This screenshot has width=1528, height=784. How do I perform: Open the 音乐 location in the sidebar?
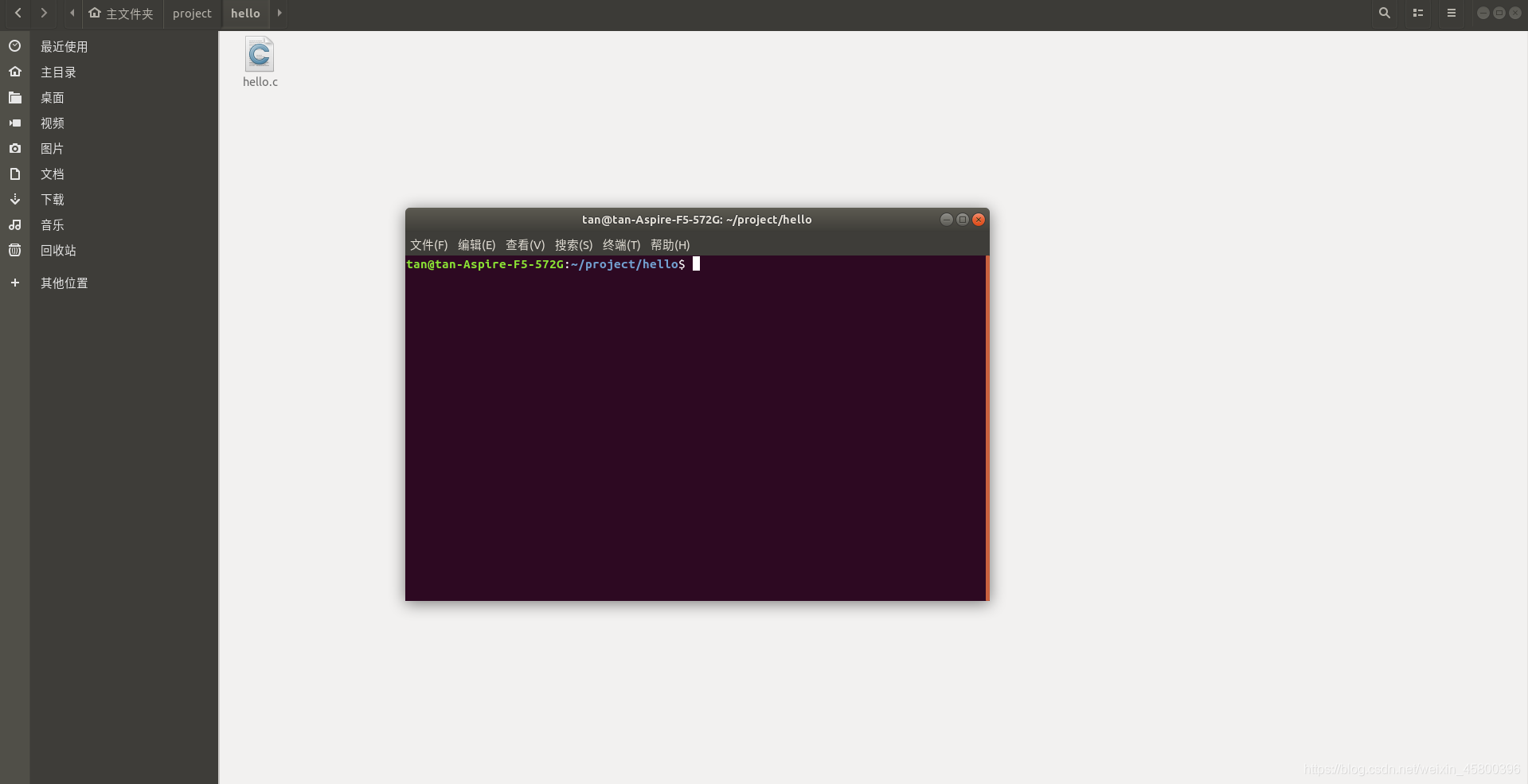click(x=52, y=224)
